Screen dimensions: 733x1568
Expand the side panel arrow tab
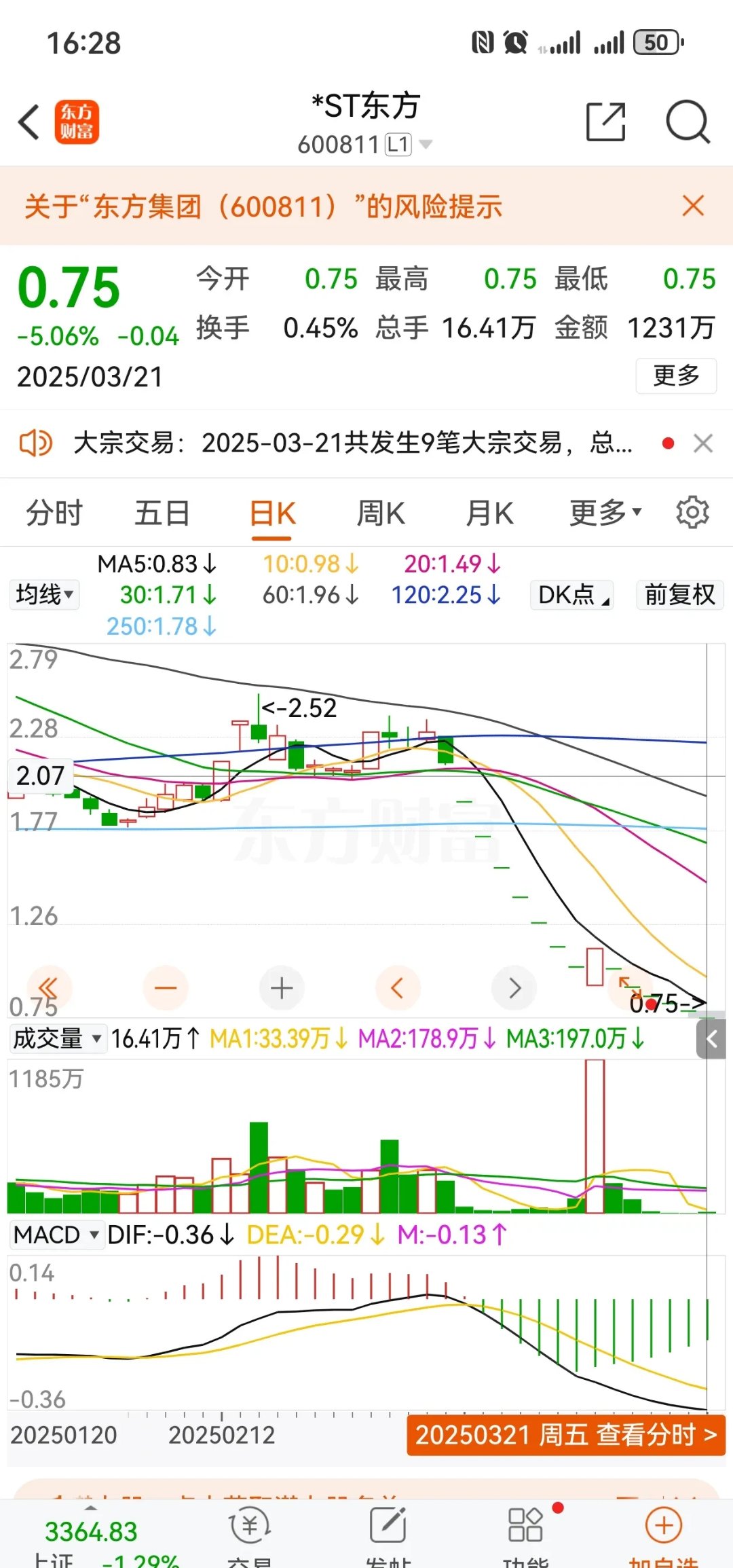pyautogui.click(x=711, y=1038)
